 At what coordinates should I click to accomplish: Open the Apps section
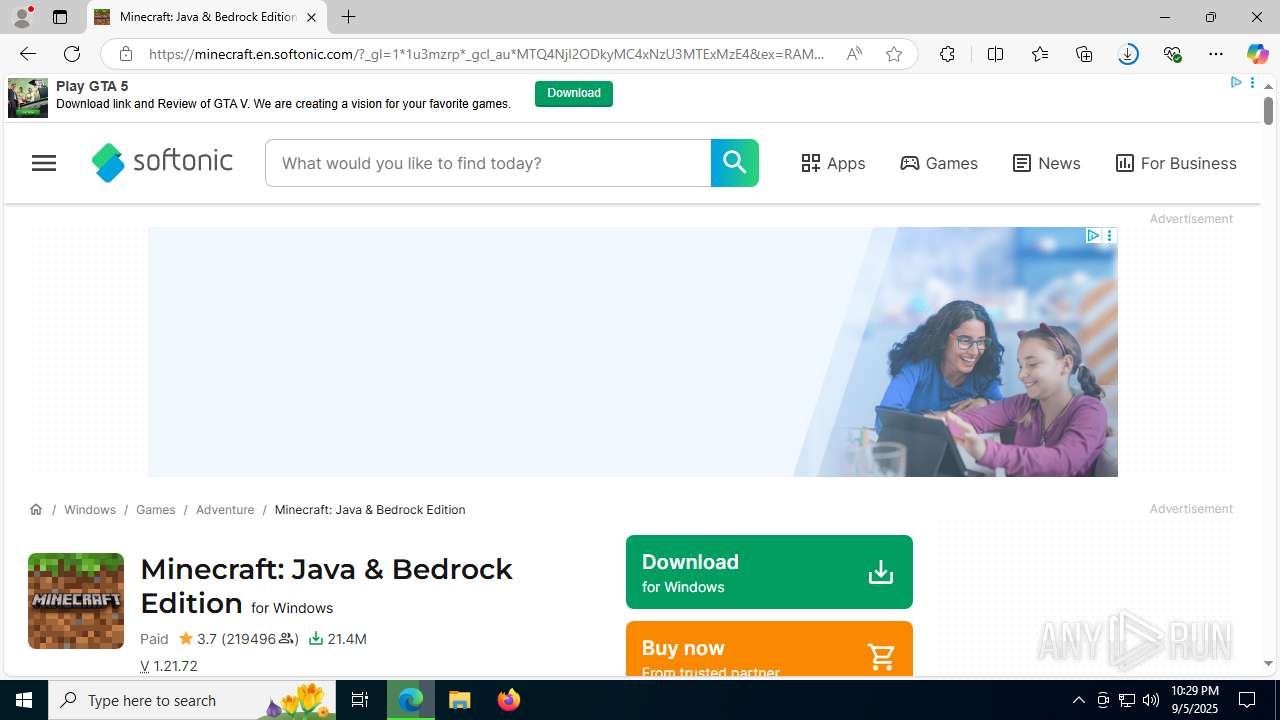pyautogui.click(x=833, y=163)
